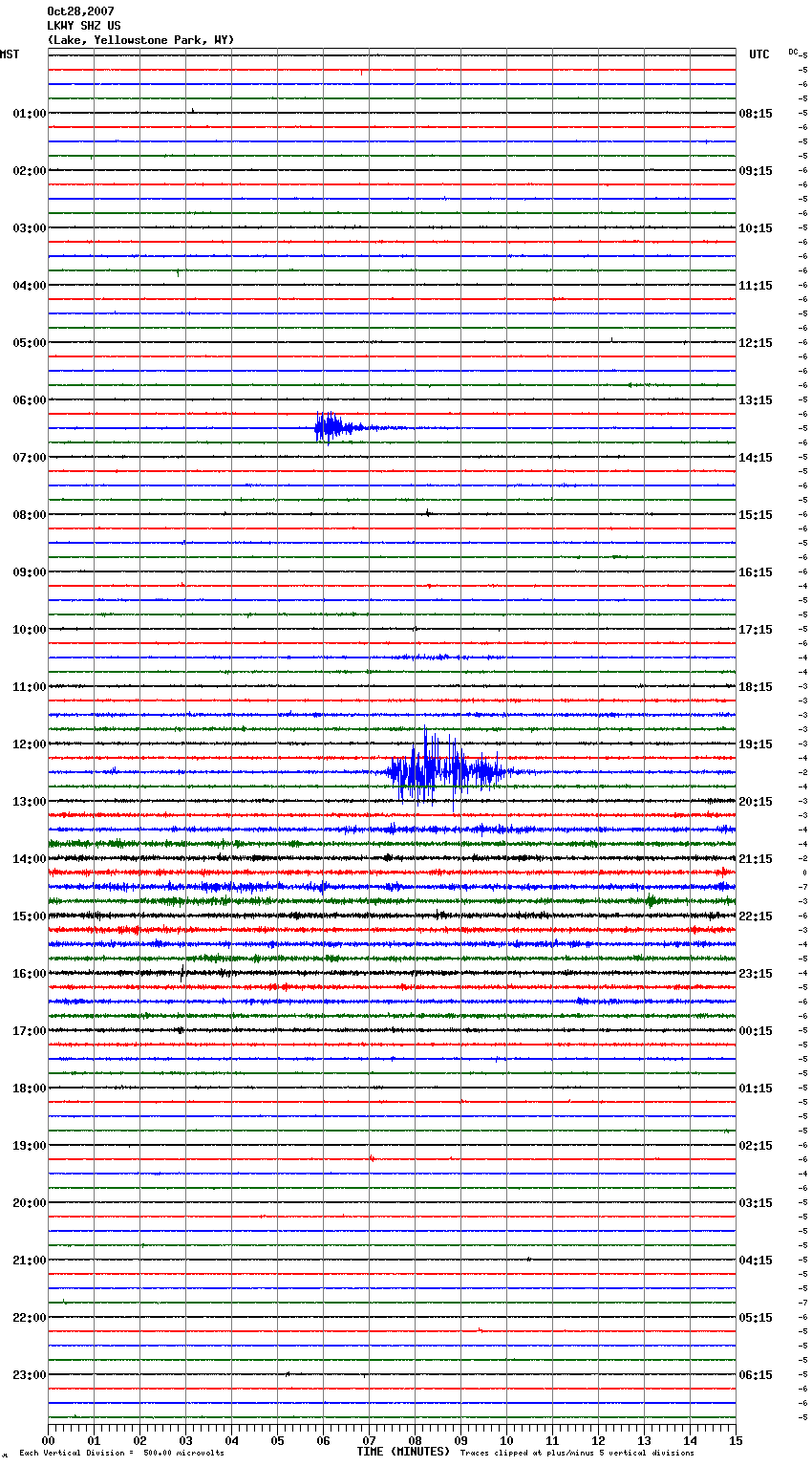
Task: Click the 06:15 UTC time label
Action: tap(756, 1375)
